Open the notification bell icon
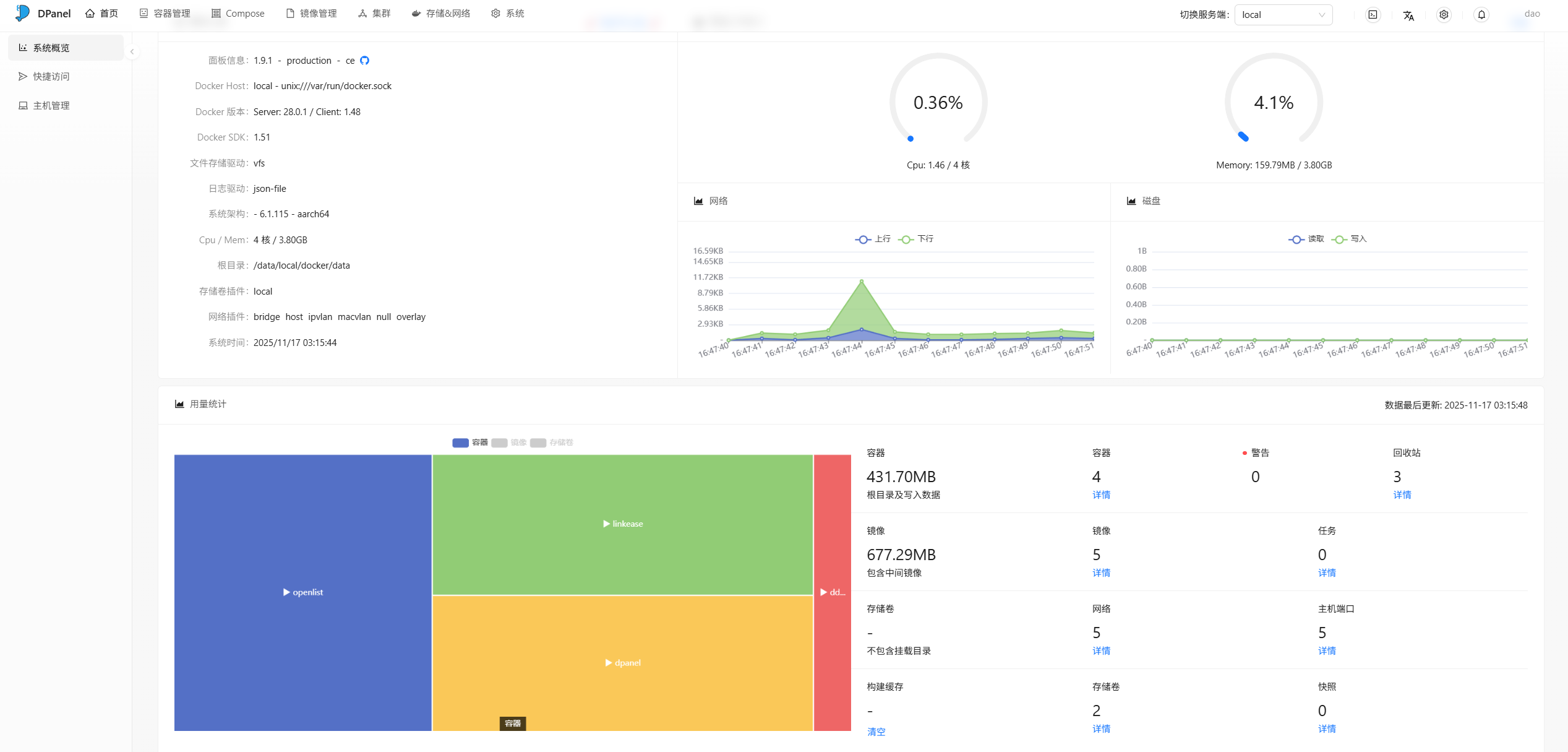This screenshot has height=752, width=1568. tap(1481, 15)
